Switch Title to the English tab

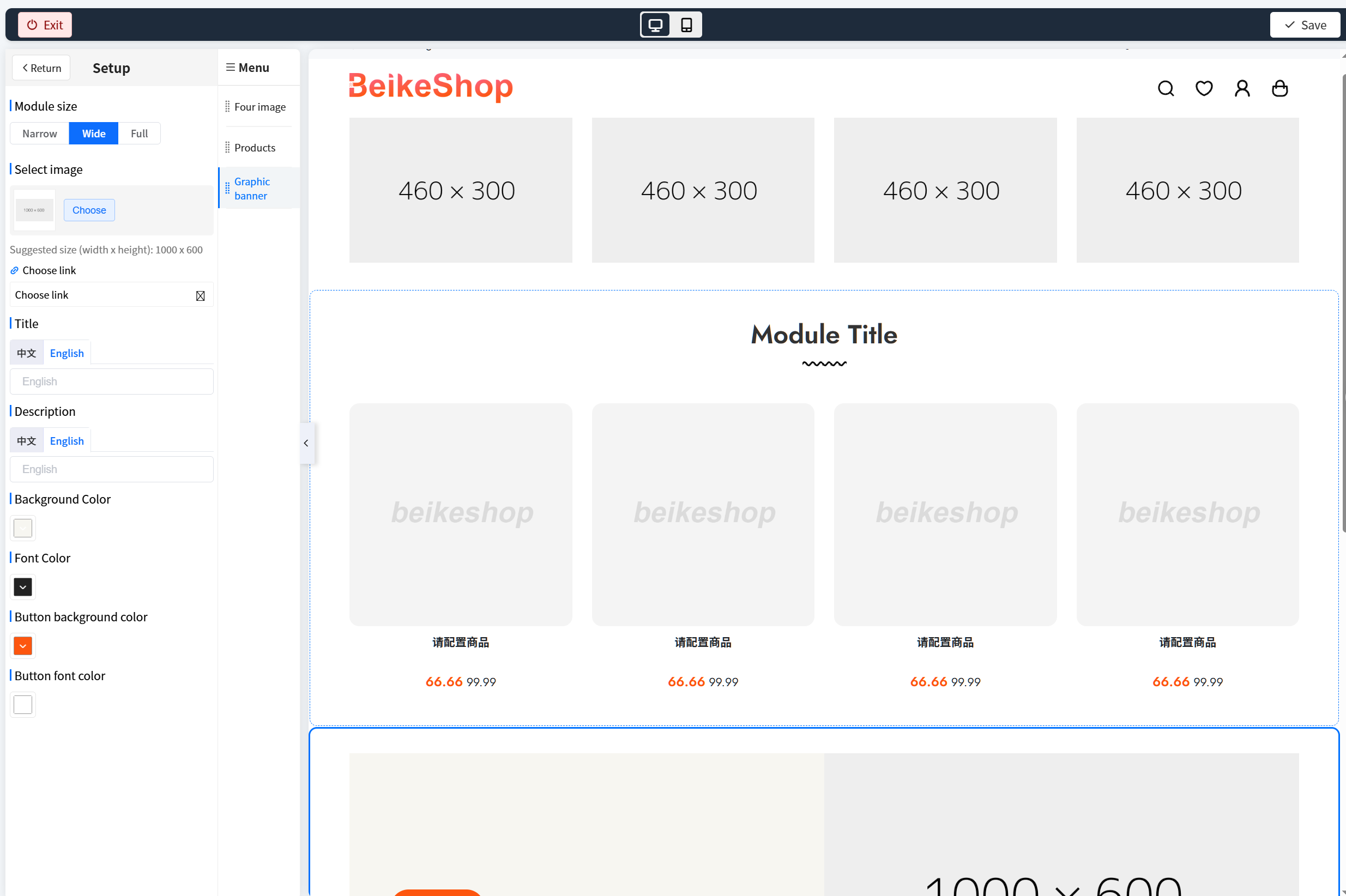coord(67,353)
